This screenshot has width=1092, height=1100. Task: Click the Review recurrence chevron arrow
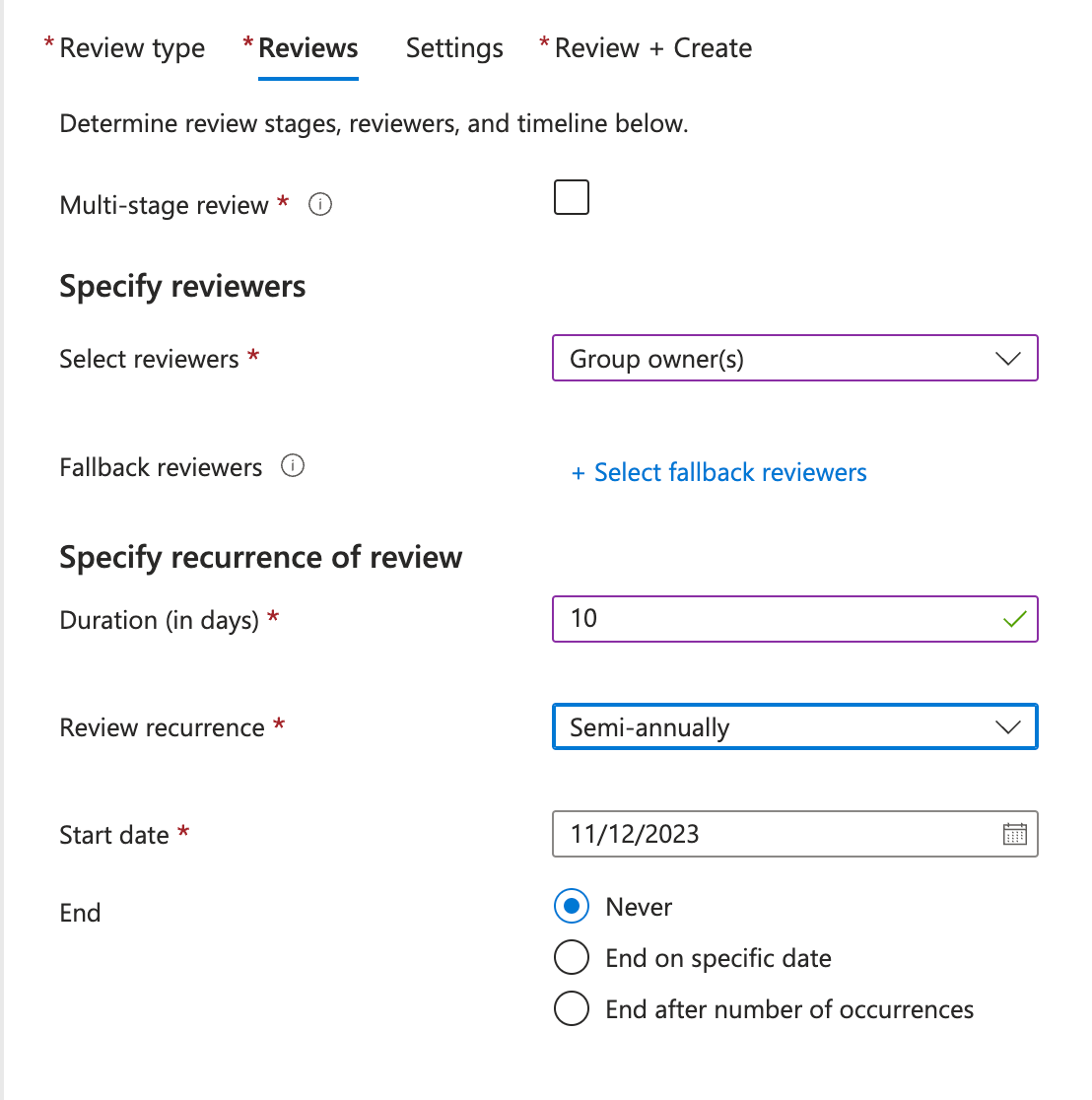coord(1007,727)
